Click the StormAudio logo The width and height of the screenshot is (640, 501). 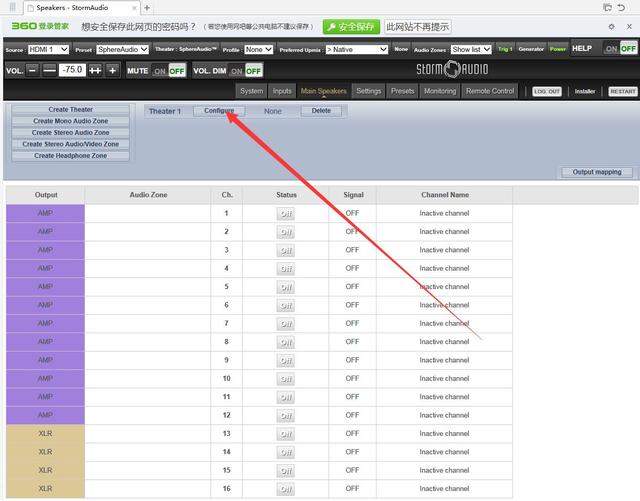452,69
